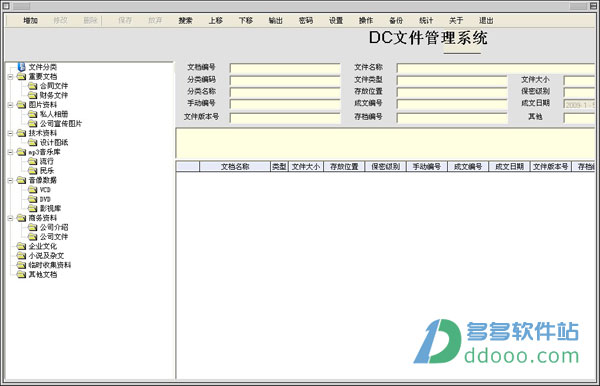Collapse the 商务资料 tree node
Viewport: 600px width, 386px height.
[x=10, y=218]
